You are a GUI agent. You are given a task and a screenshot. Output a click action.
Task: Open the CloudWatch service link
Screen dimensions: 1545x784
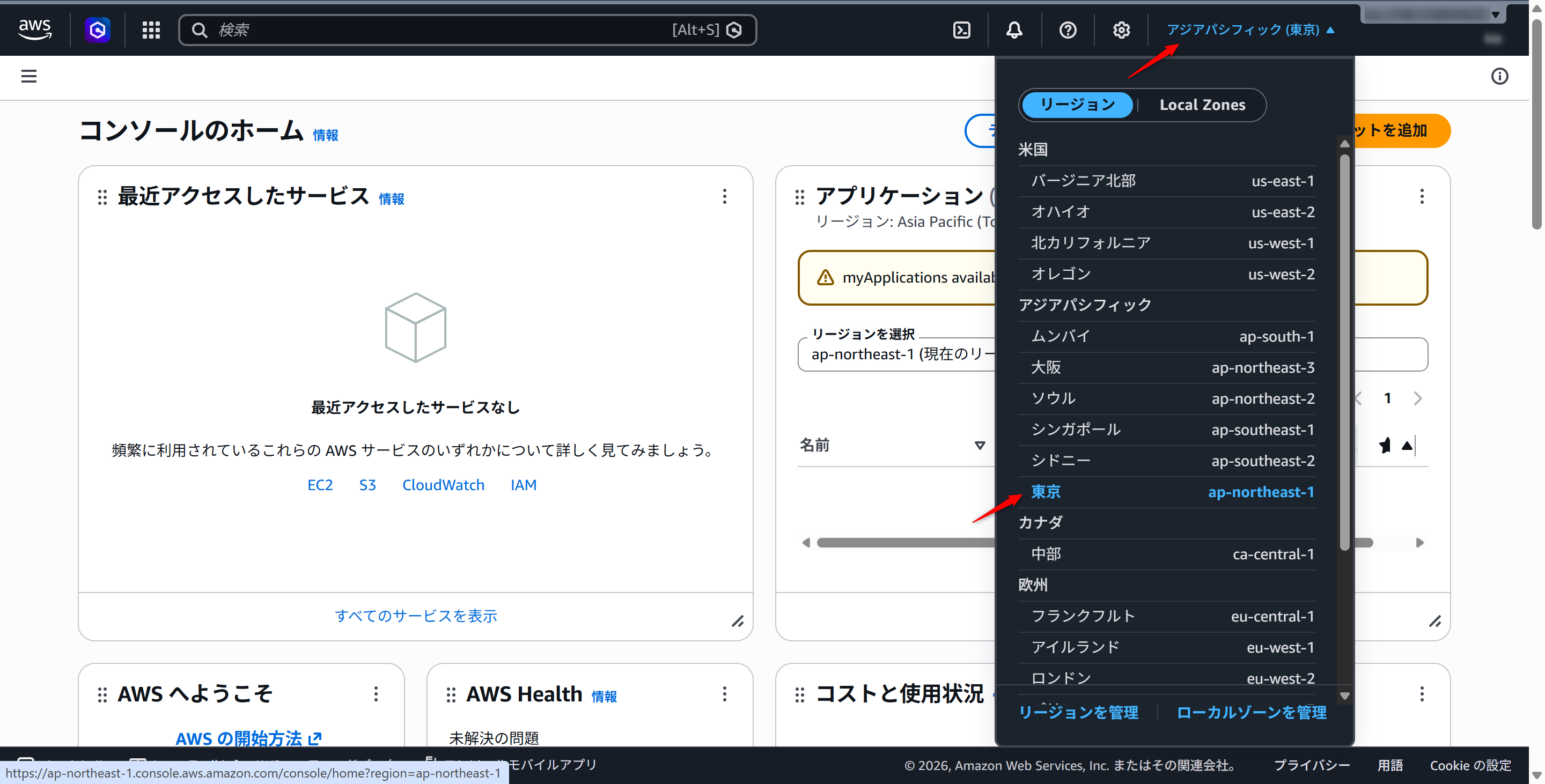[443, 485]
